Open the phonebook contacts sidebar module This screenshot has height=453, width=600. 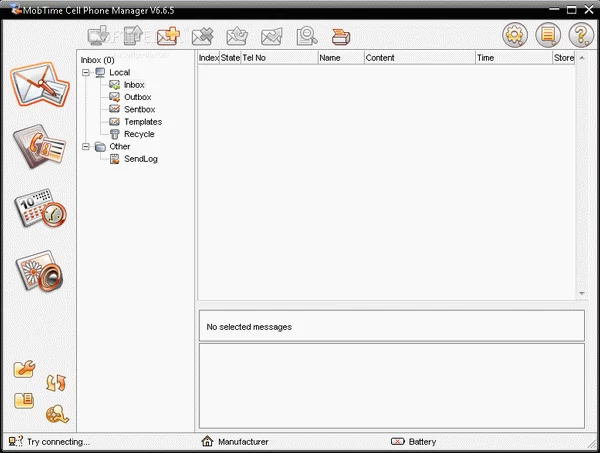[39, 146]
